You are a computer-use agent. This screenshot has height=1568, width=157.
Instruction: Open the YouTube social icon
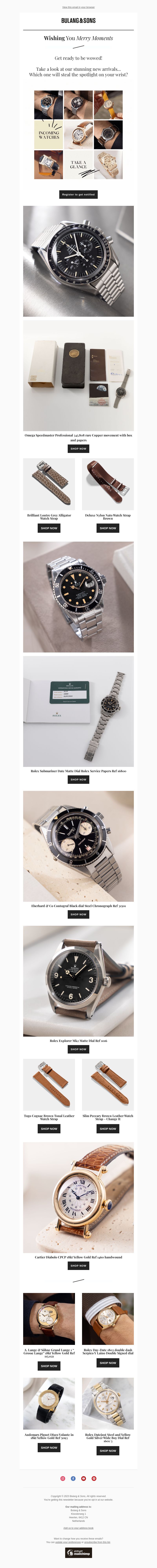[x=83, y=1479]
